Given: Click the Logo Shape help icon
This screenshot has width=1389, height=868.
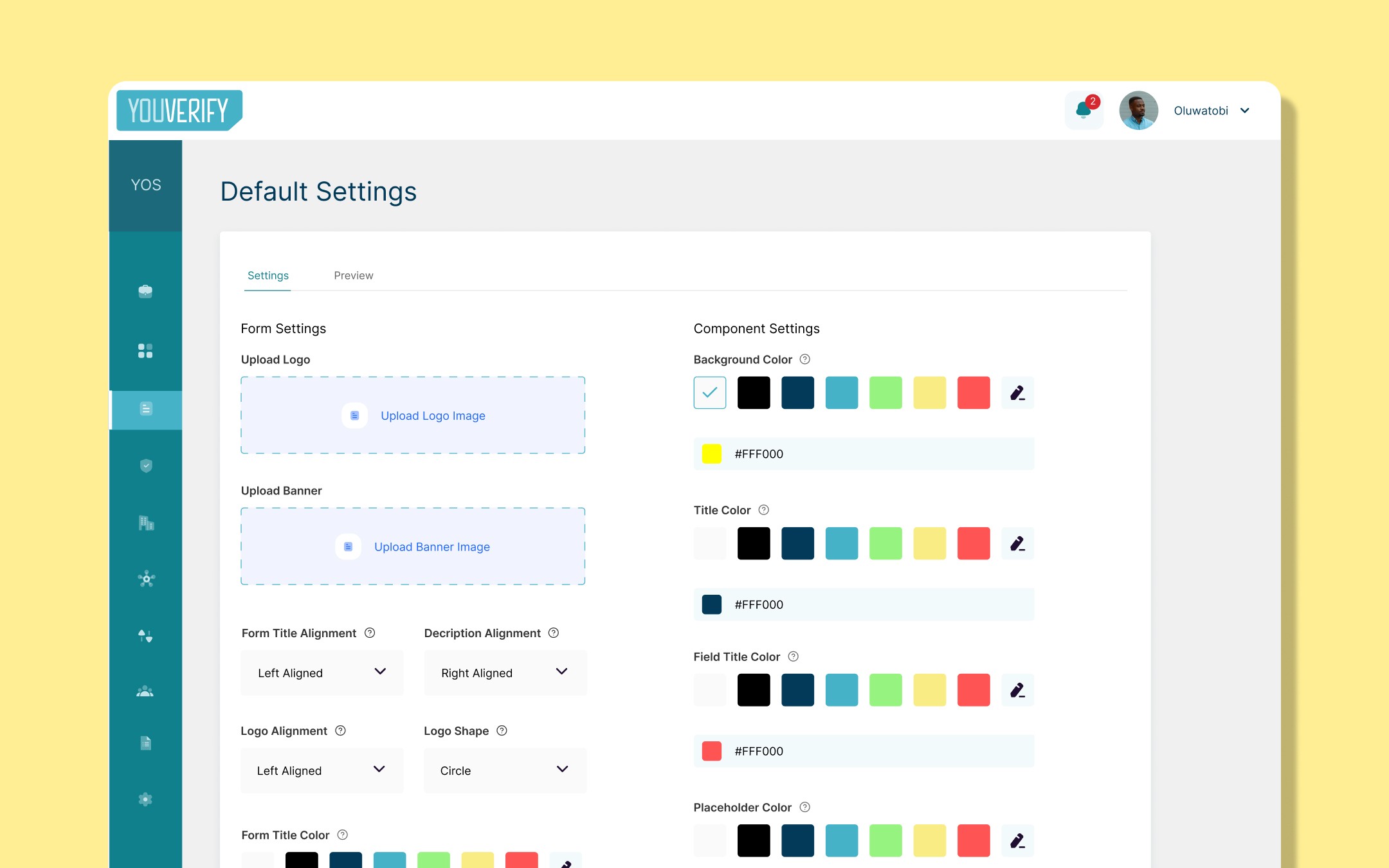Looking at the screenshot, I should coord(502,730).
